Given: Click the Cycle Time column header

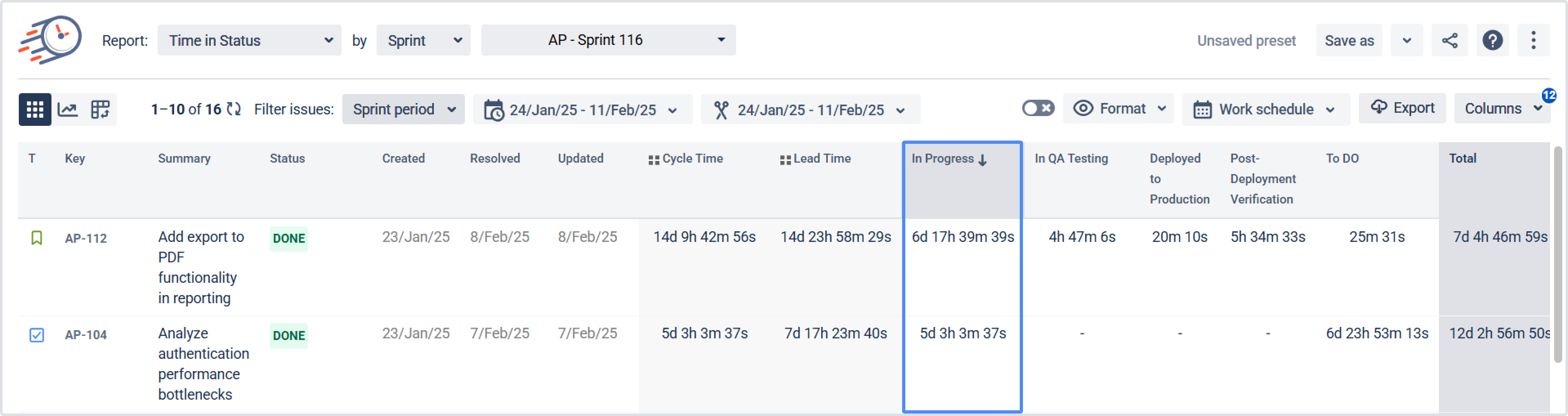Looking at the screenshot, I should 692,159.
